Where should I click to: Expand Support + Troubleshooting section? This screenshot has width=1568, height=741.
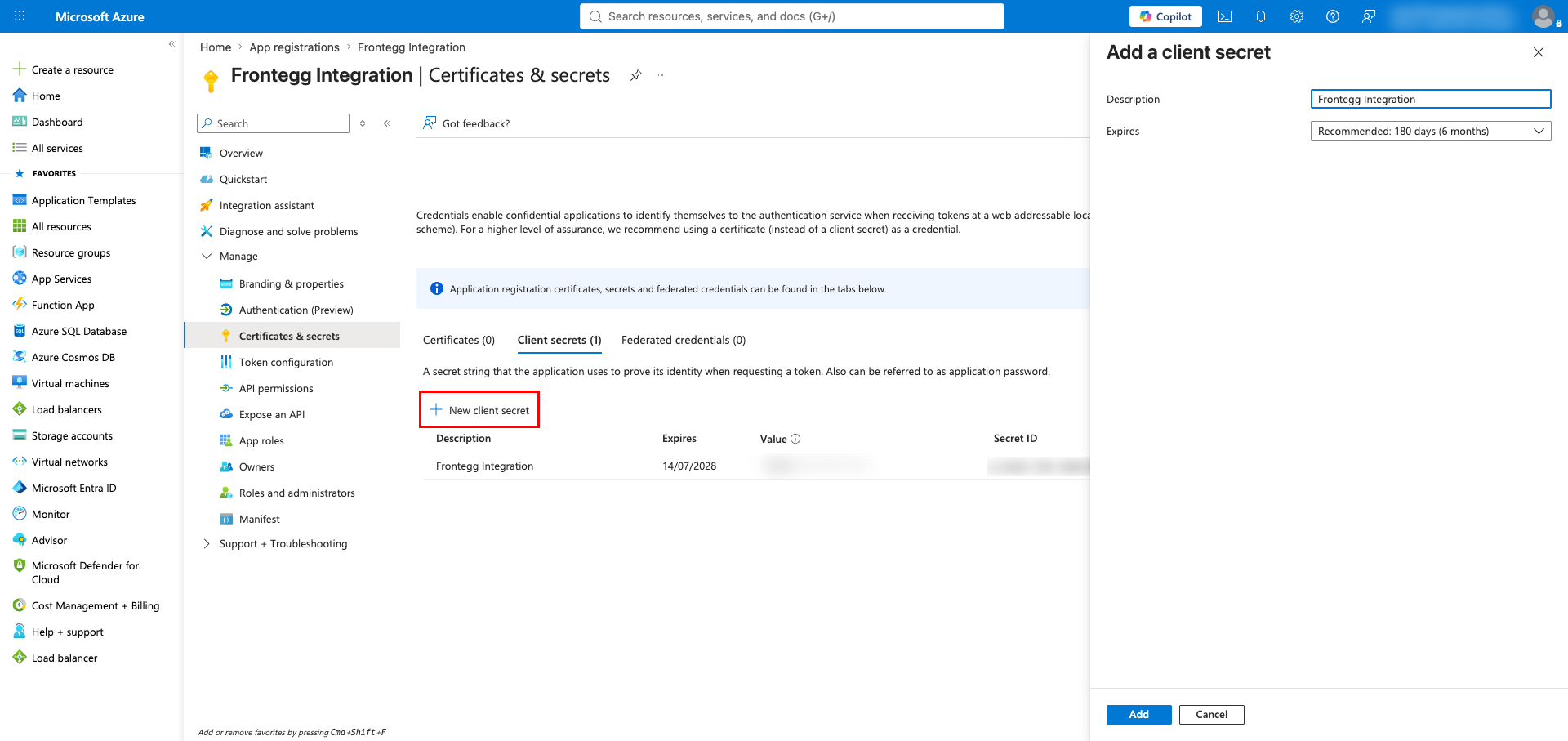pos(207,543)
